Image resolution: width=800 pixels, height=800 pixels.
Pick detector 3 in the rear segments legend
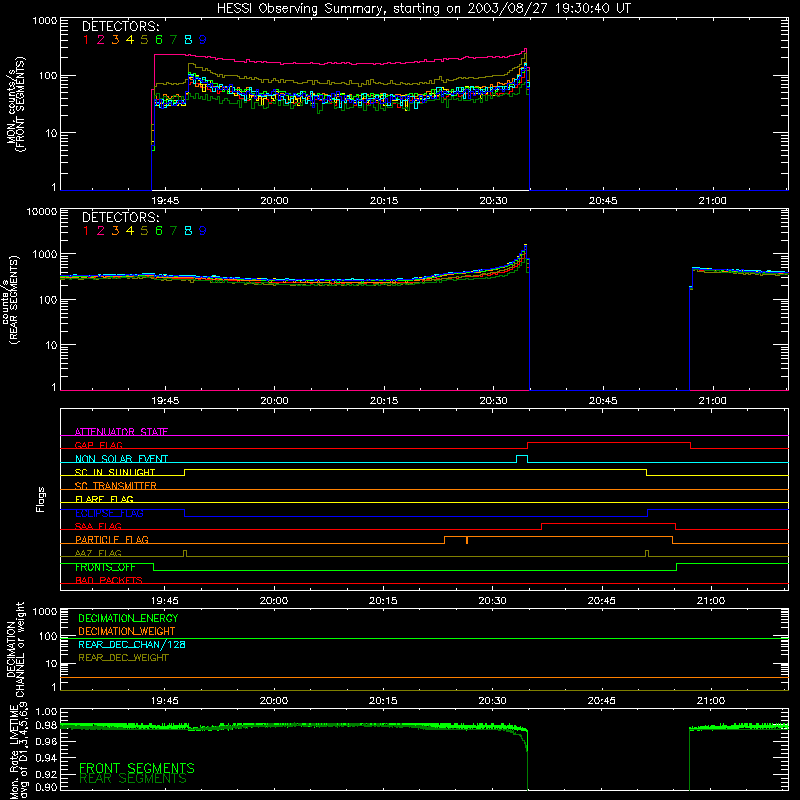115,231
